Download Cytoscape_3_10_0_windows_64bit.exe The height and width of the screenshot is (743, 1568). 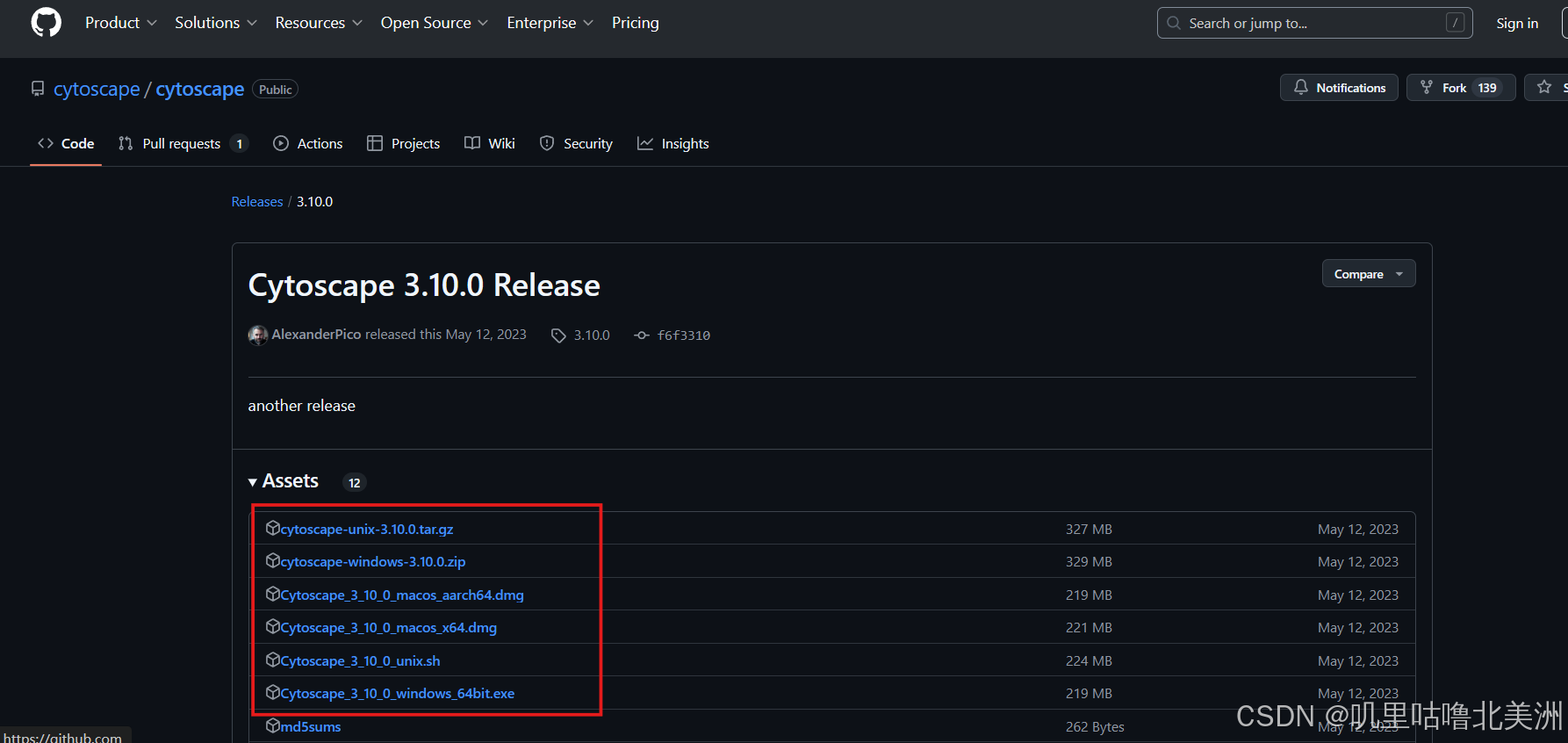click(x=398, y=693)
